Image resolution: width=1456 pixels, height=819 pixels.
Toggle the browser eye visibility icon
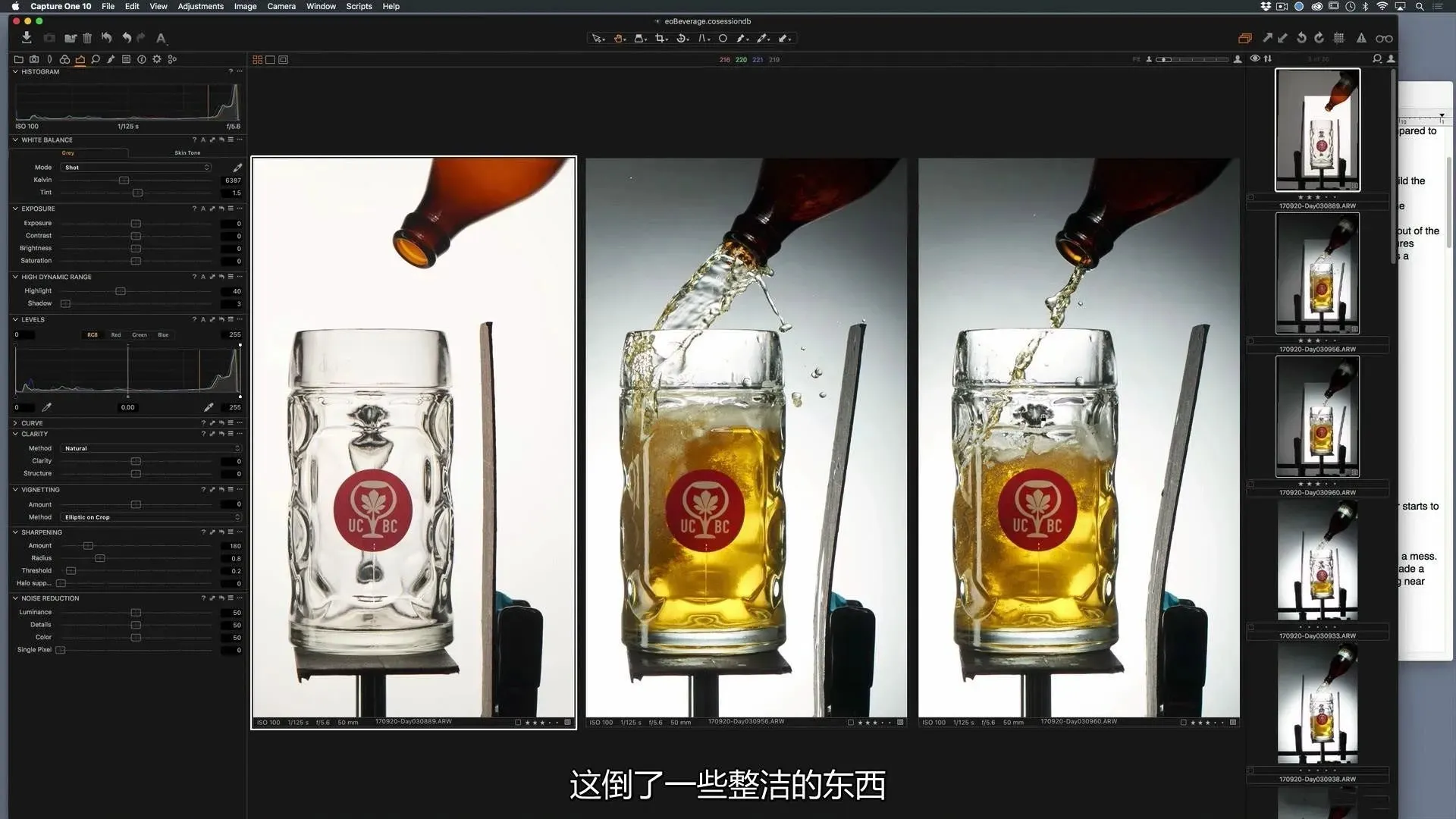[1255, 58]
